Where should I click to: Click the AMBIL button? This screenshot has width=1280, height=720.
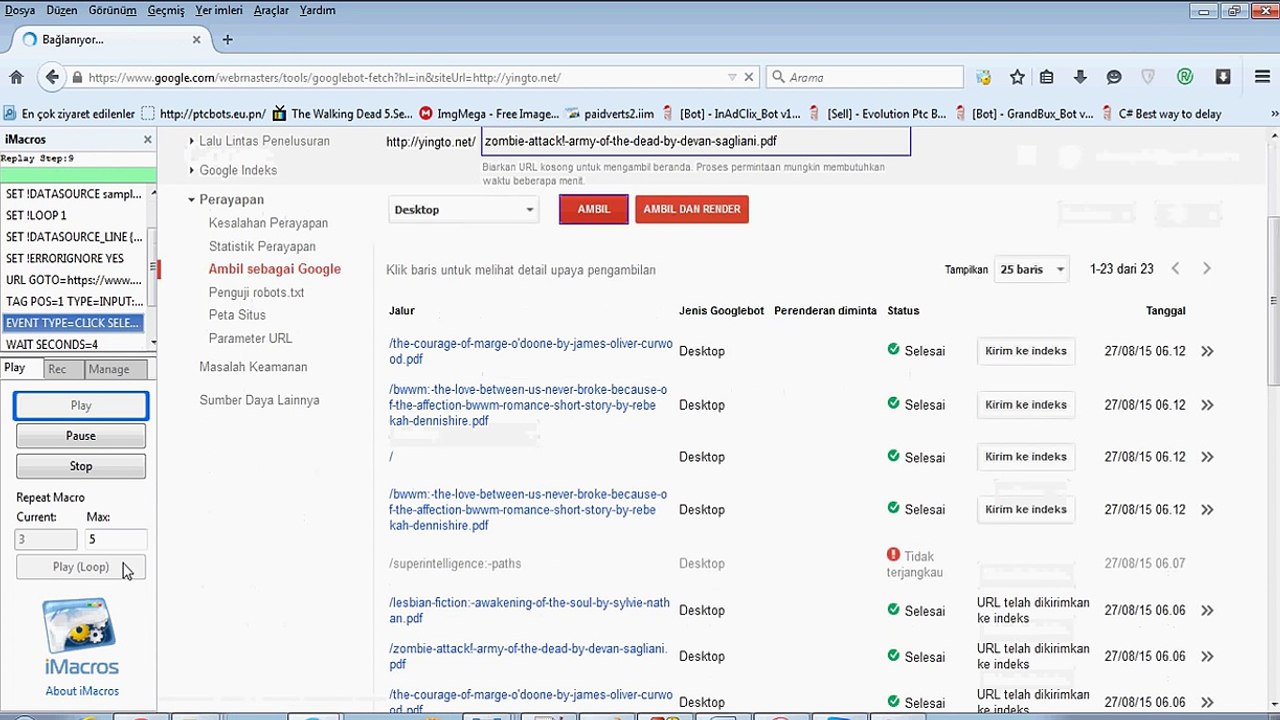(594, 209)
